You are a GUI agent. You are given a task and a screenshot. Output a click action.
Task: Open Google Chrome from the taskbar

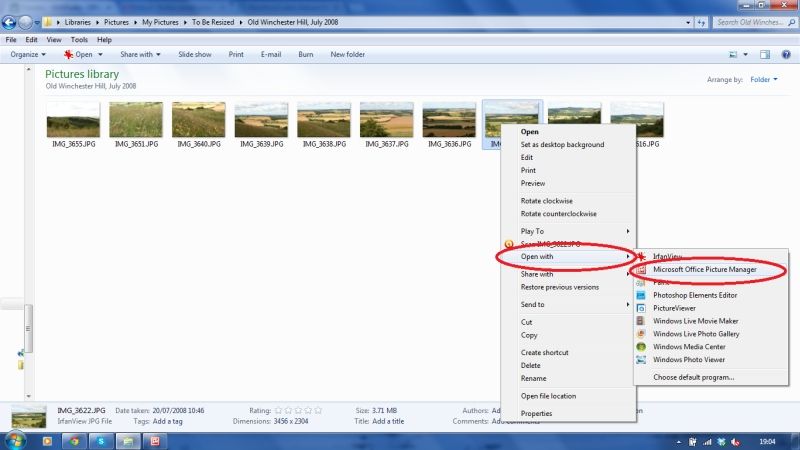74,441
